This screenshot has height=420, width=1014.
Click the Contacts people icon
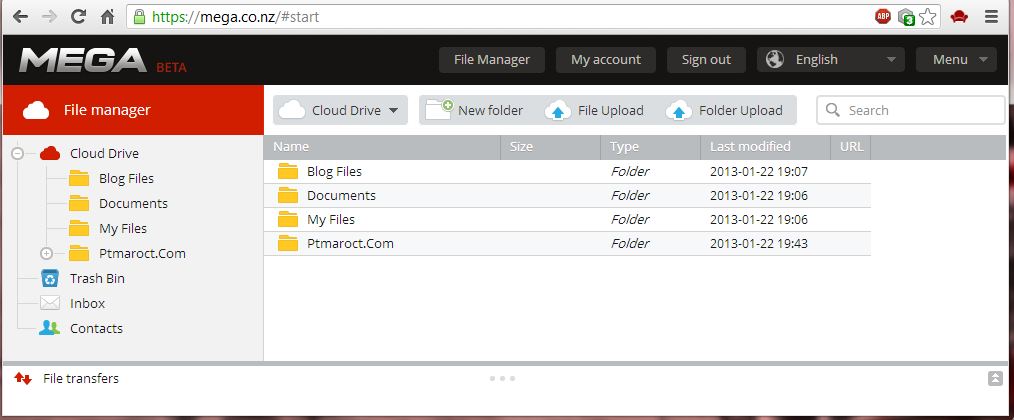(x=50, y=328)
